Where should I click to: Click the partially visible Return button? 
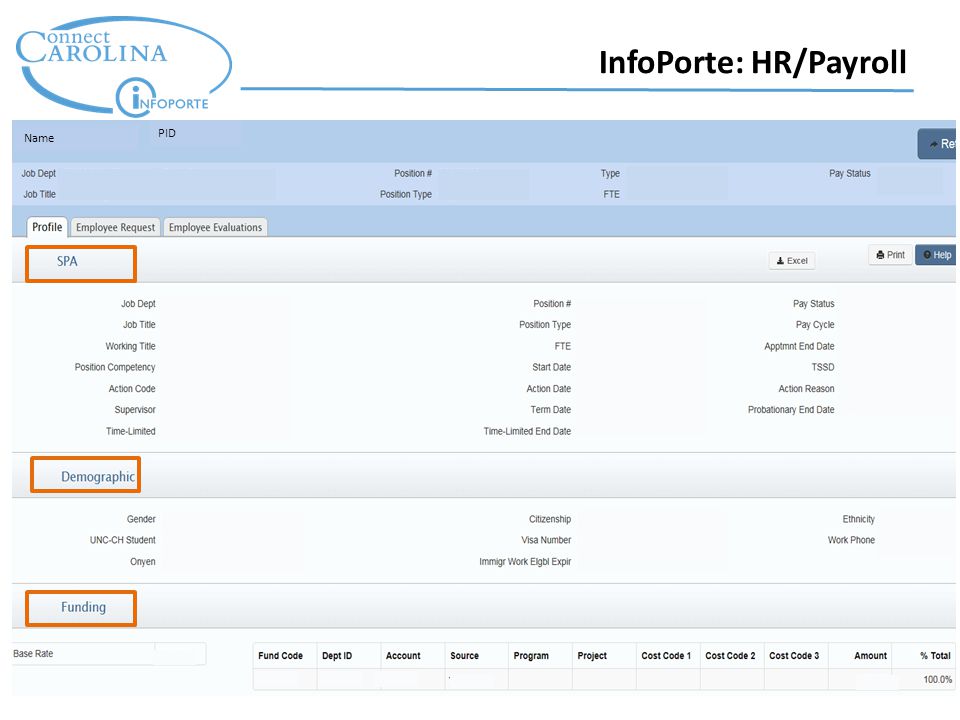point(938,144)
